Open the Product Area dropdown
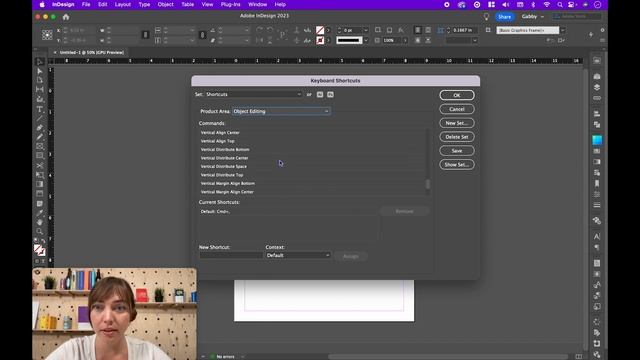The height and width of the screenshot is (360, 640). pos(281,111)
